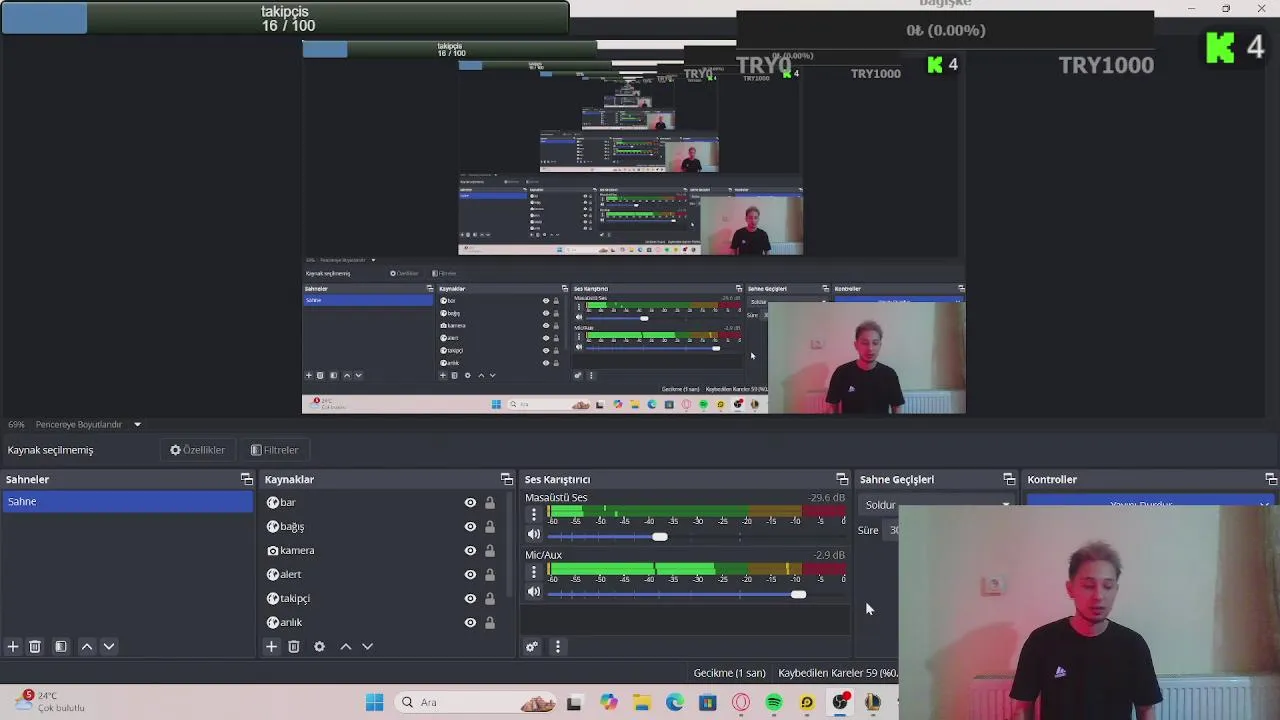1280x720 pixels.
Task: Toggle lock on the alert source
Action: [490, 575]
